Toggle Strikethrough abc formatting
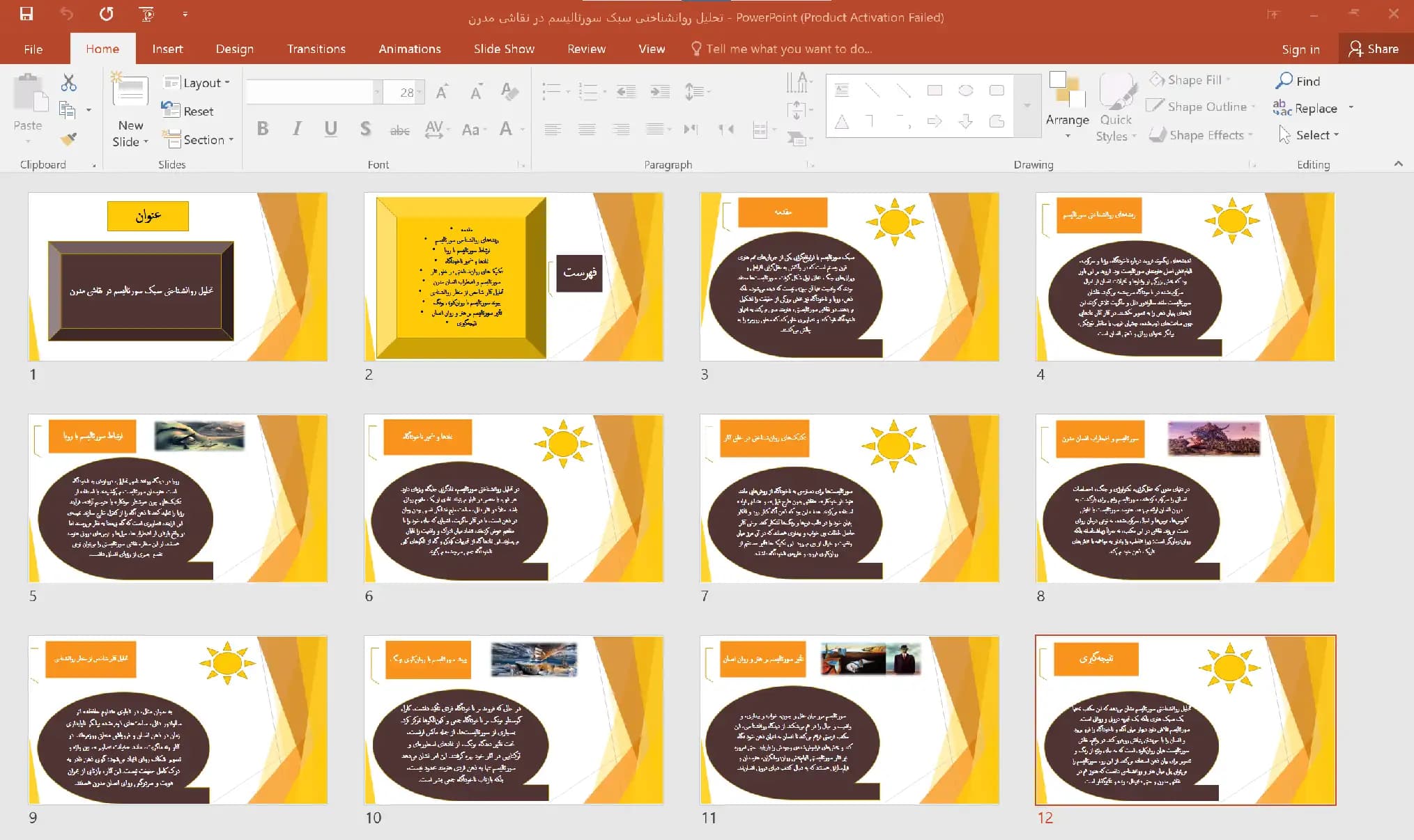The image size is (1414, 840). click(399, 130)
